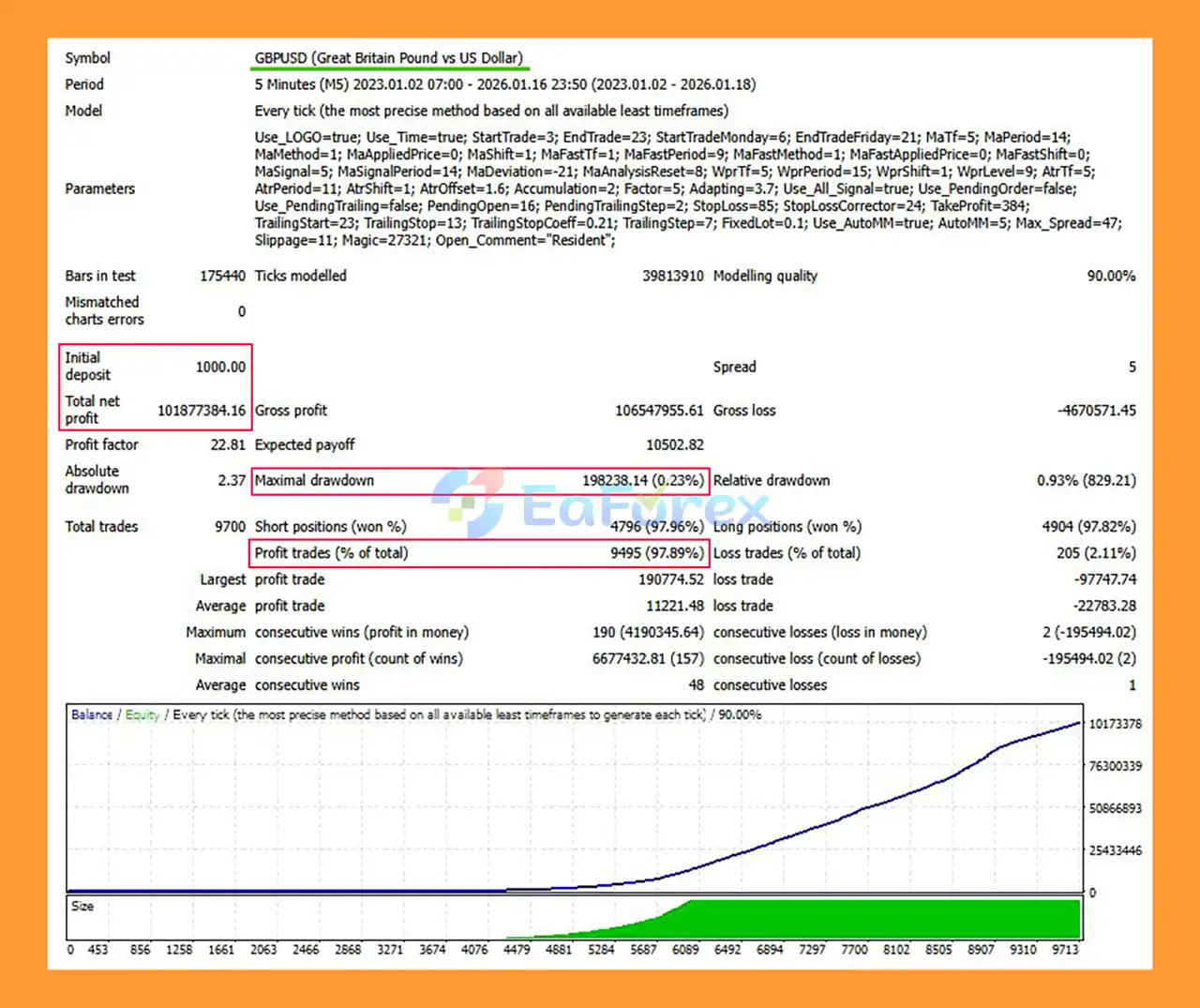Click the EaForex watermark text
The width and height of the screenshot is (1200, 1008).
[645, 506]
